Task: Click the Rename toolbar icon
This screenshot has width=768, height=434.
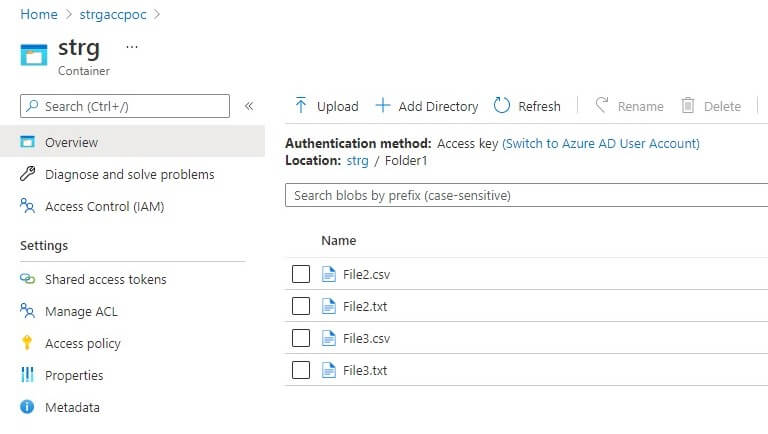Action: [602, 106]
